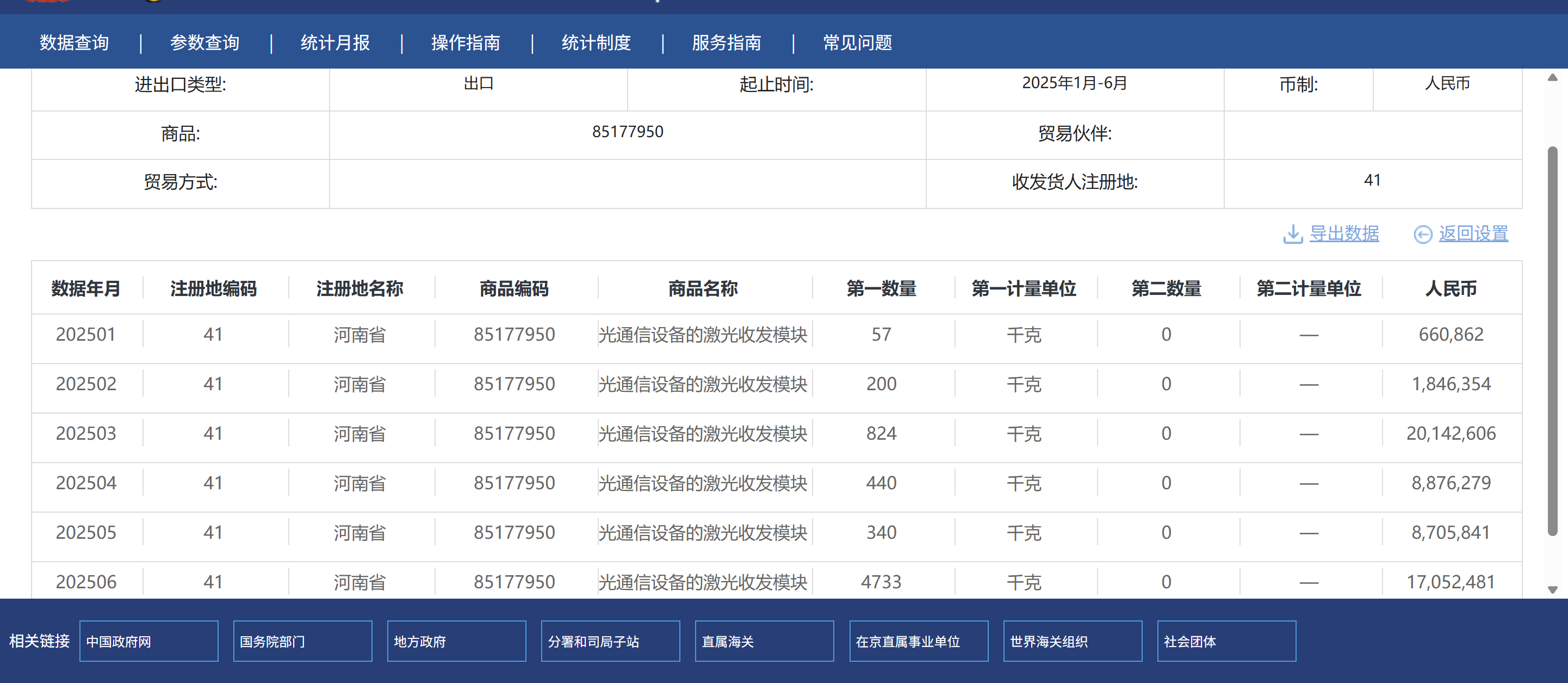Expand the 直属海关 dropdown
Screen dimensions: 1568x683
click(x=765, y=641)
